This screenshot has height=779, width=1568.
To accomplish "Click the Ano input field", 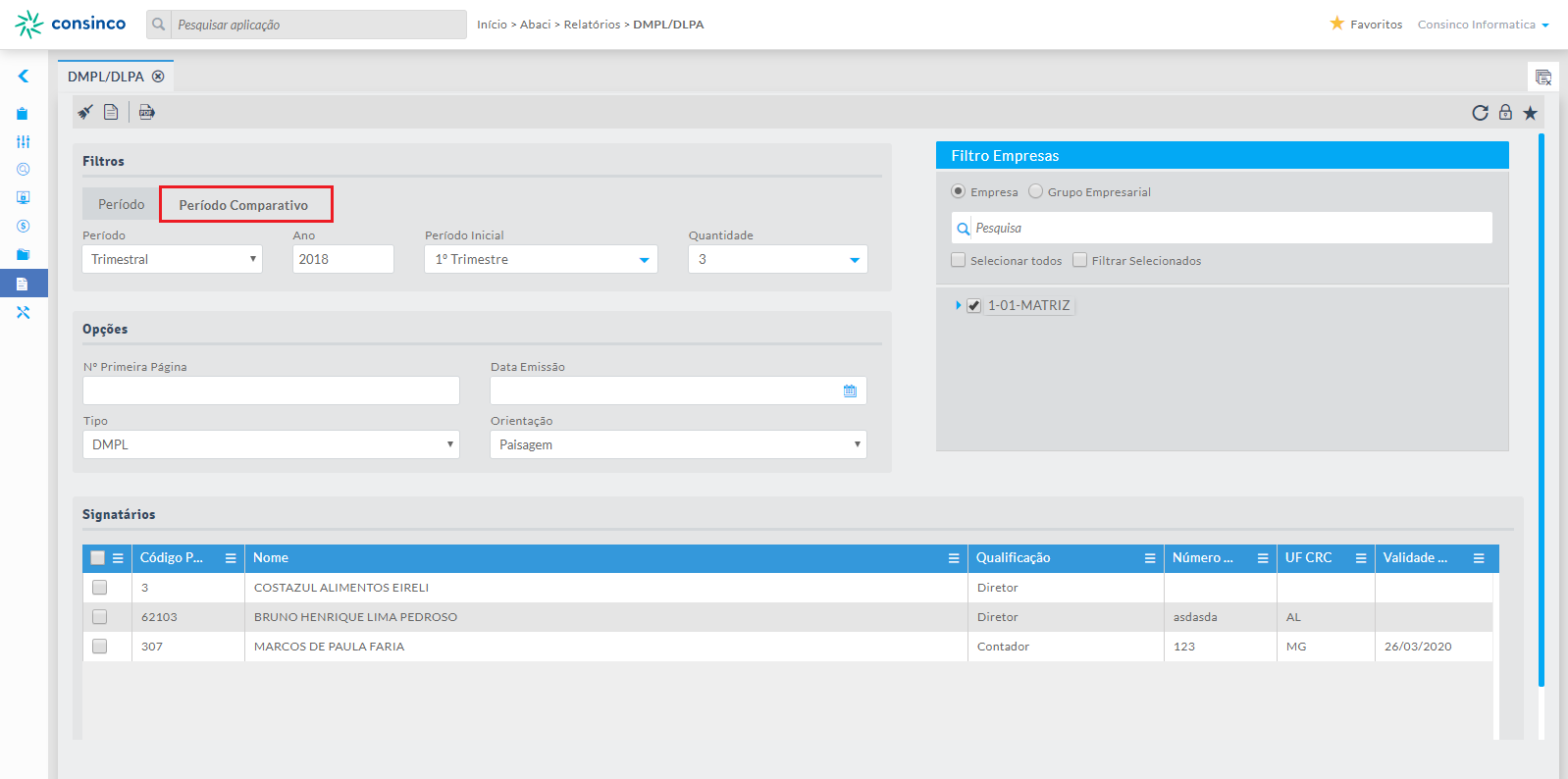I will point(343,259).
